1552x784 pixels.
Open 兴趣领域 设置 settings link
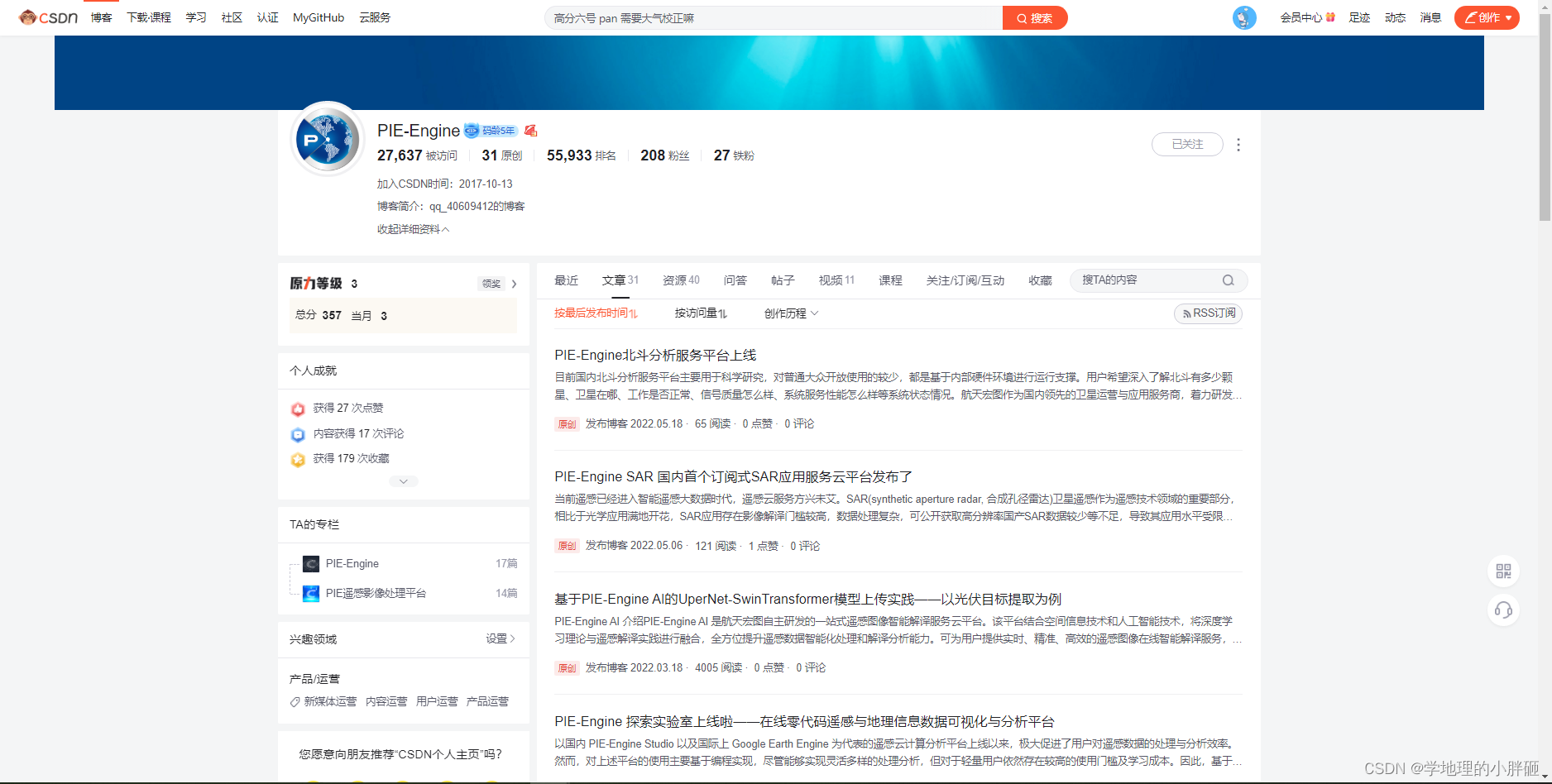pyautogui.click(x=501, y=638)
